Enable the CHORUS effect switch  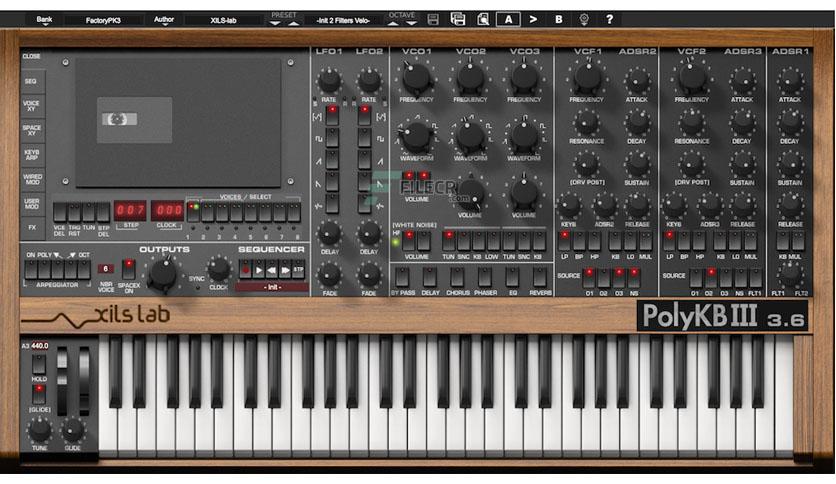[457, 277]
